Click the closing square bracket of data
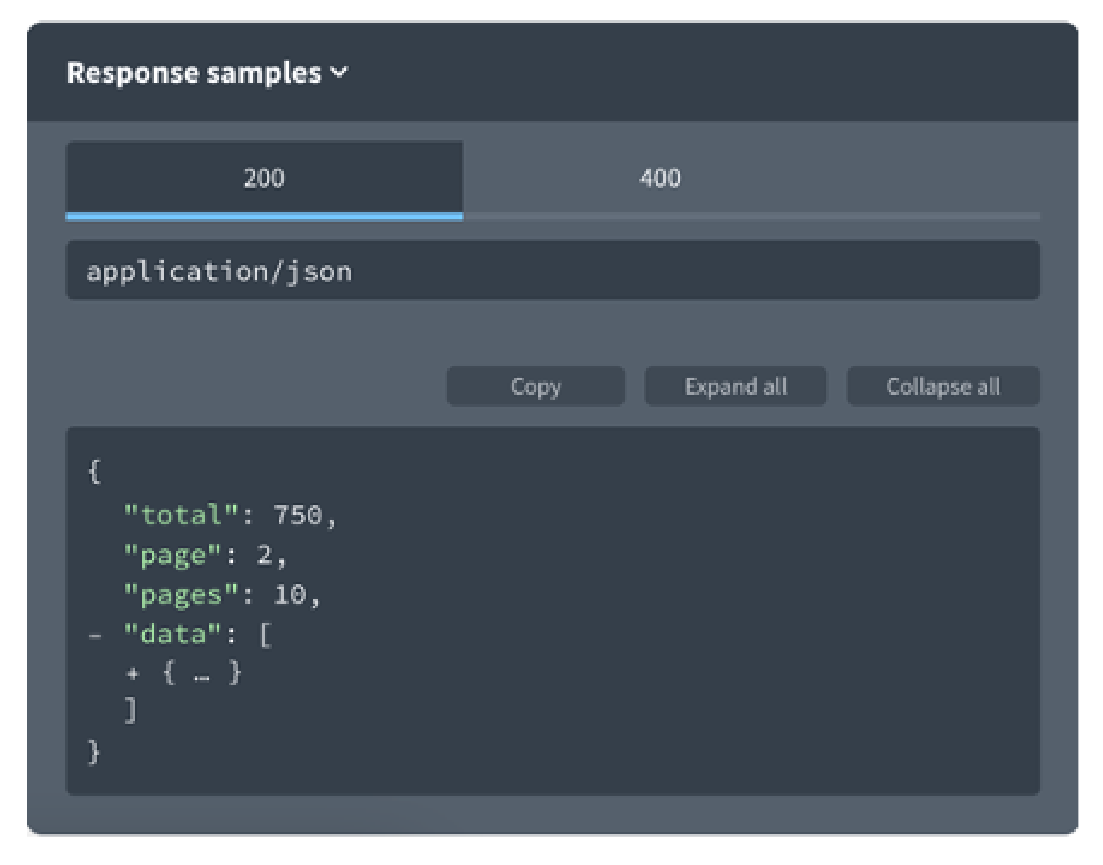This screenshot has width=1103, height=865. (x=131, y=712)
